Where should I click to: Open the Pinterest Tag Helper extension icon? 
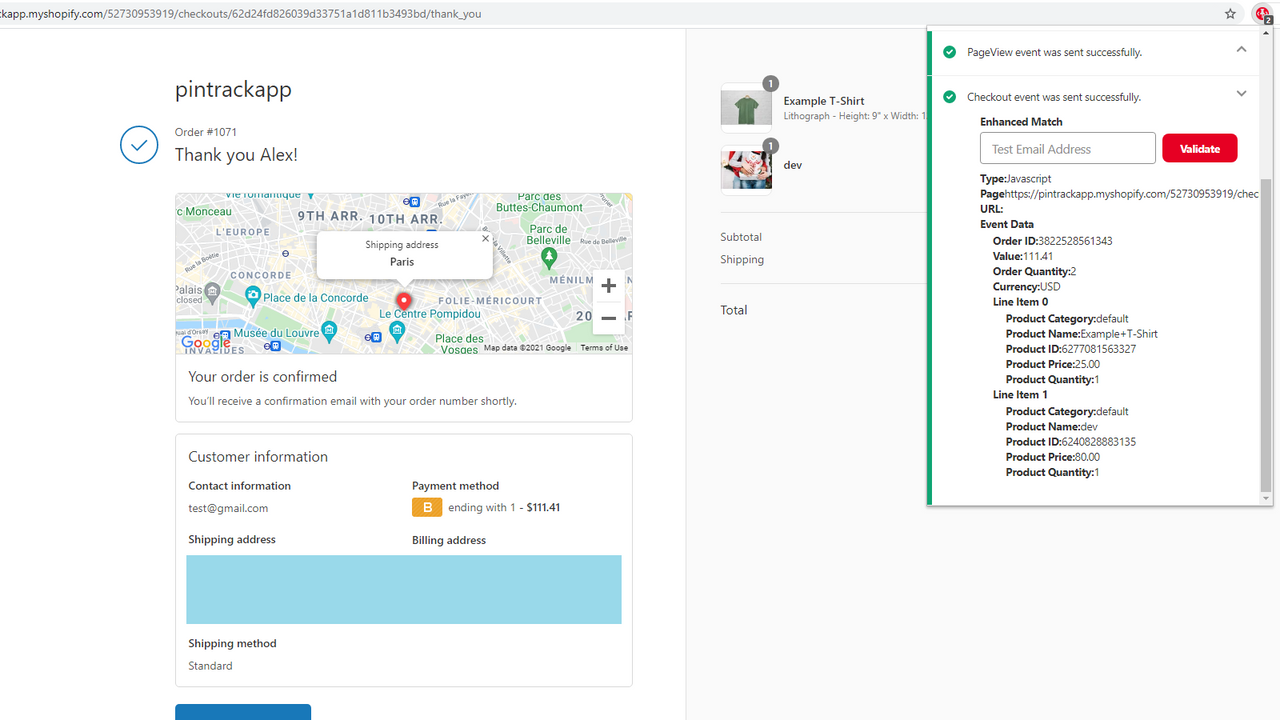1262,14
